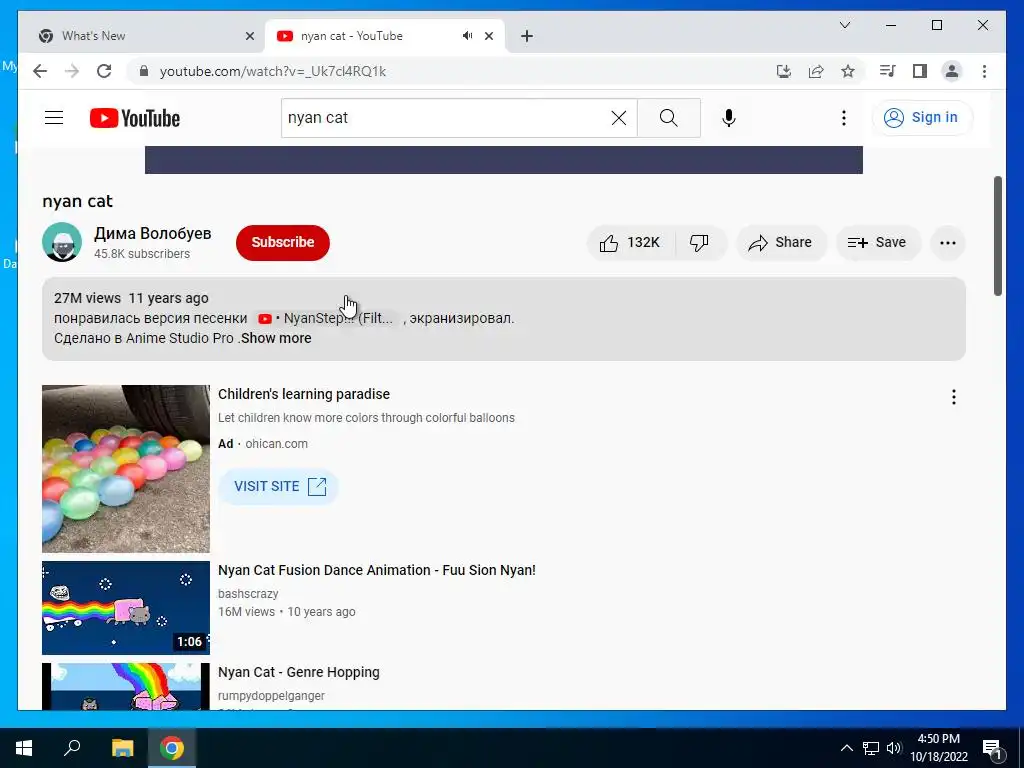Go to YouTube home via logo
The height and width of the screenshot is (768, 1024).
[135, 118]
